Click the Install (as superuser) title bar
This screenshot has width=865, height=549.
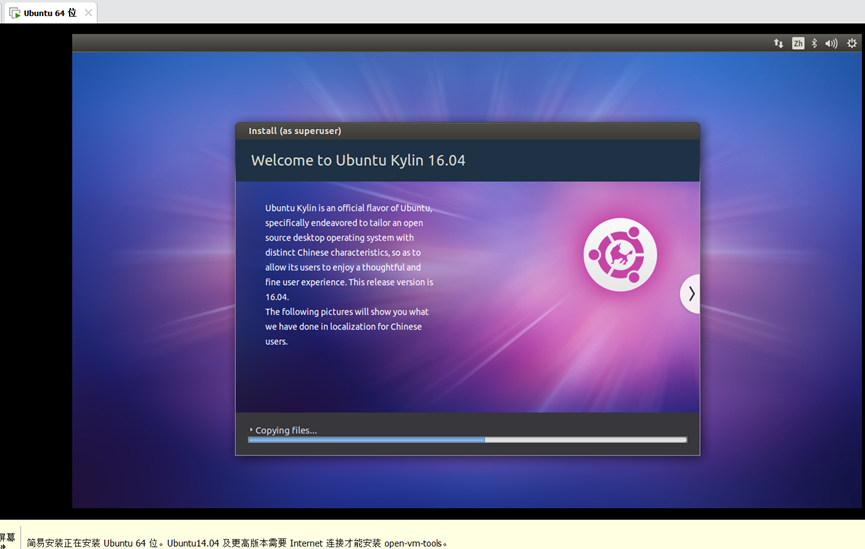click(467, 131)
